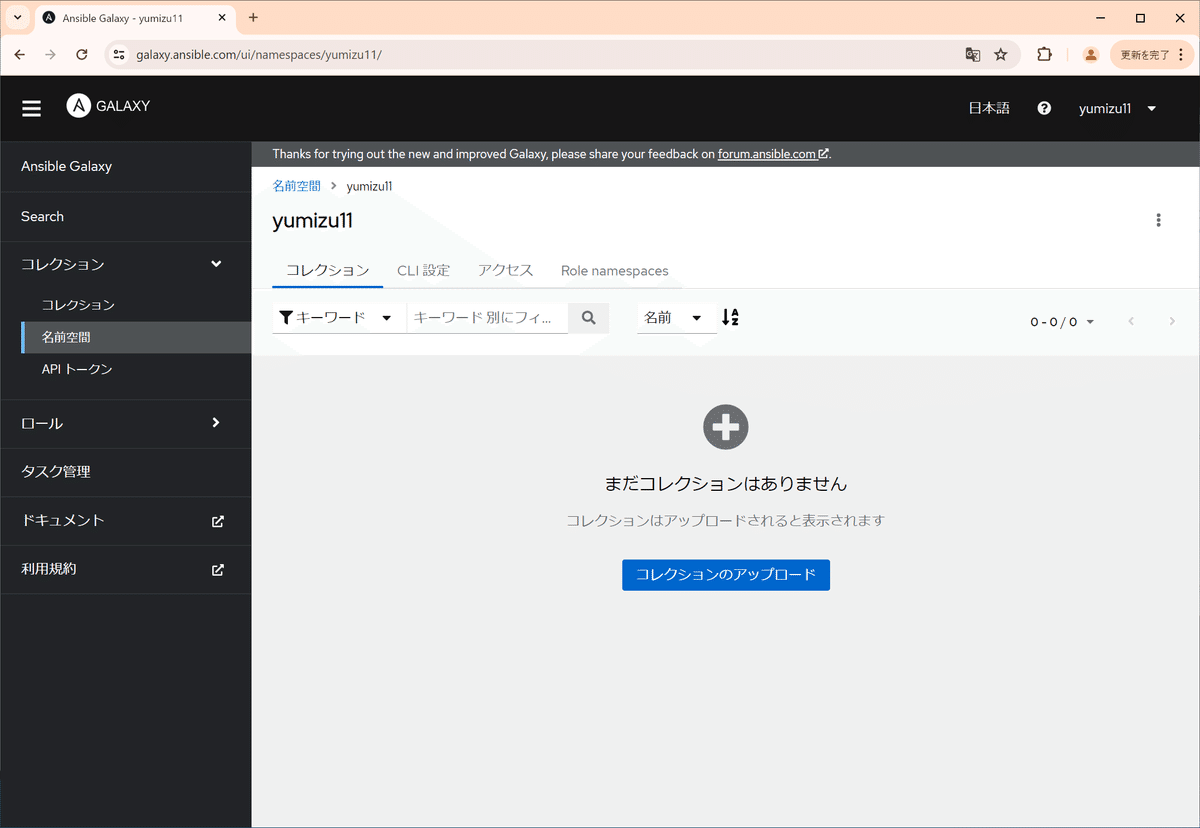Image resolution: width=1200 pixels, height=828 pixels.
Task: View site information icon in address bar
Action: point(119,55)
